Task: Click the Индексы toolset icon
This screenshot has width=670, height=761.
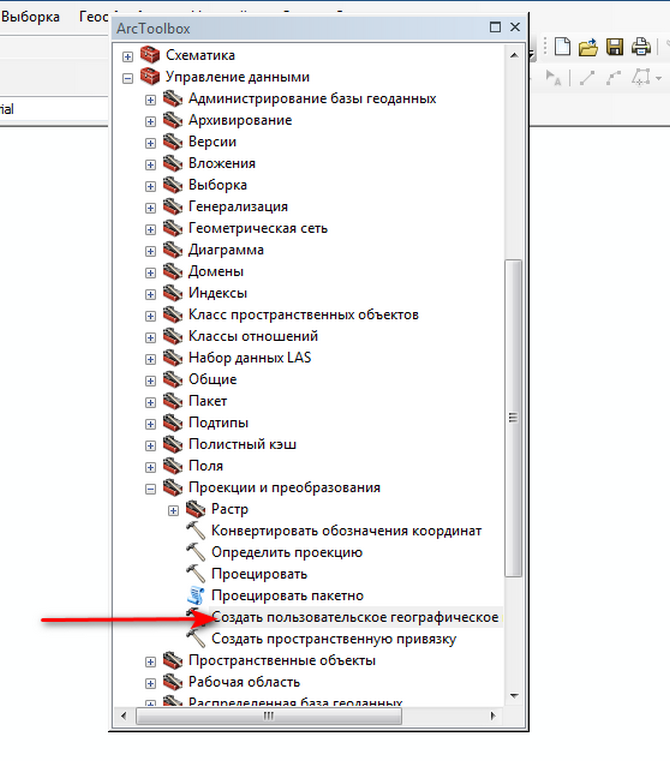Action: [x=172, y=293]
